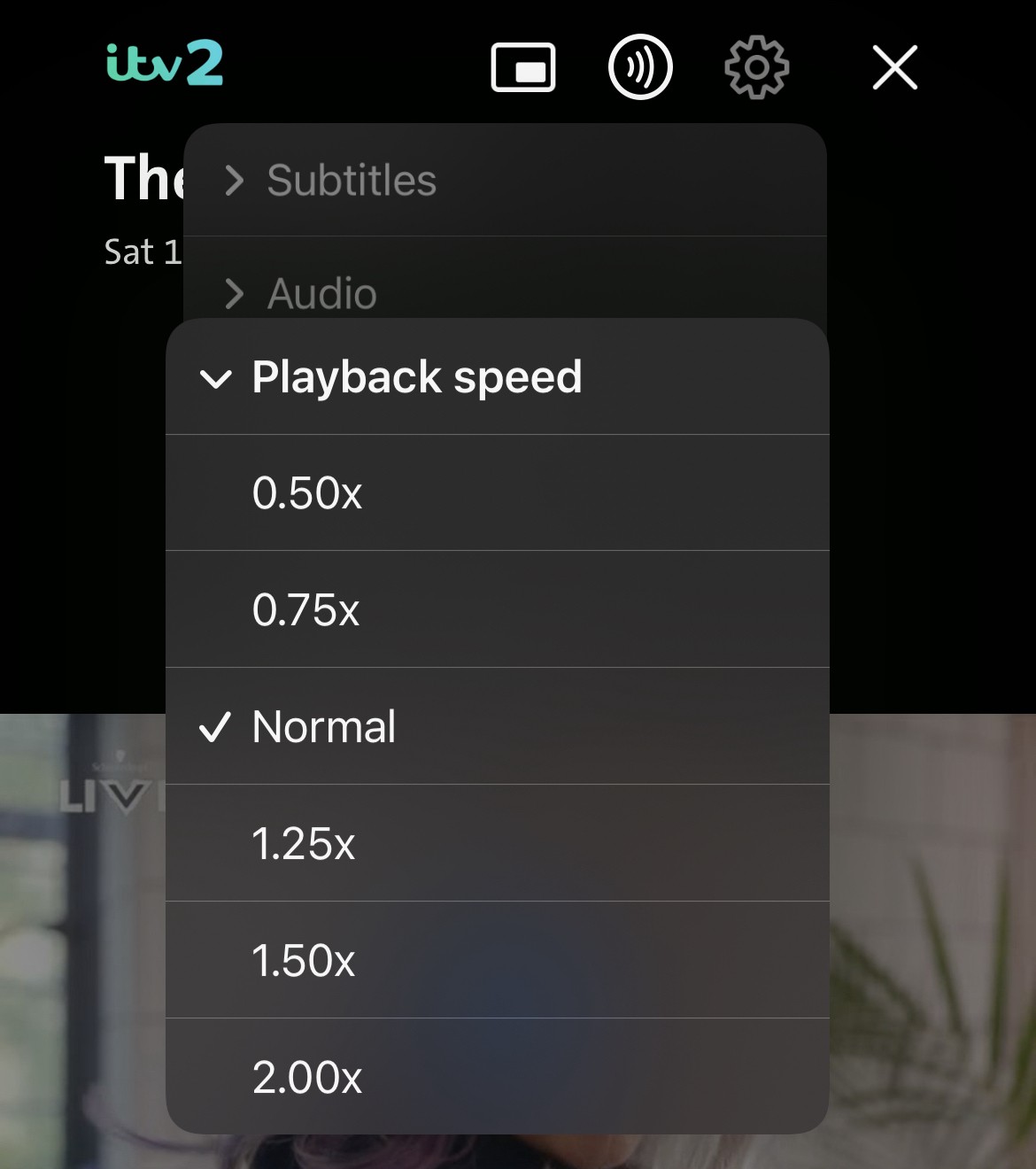Choose Normal playback speed
Screen dimensions: 1036x1169
point(324,727)
